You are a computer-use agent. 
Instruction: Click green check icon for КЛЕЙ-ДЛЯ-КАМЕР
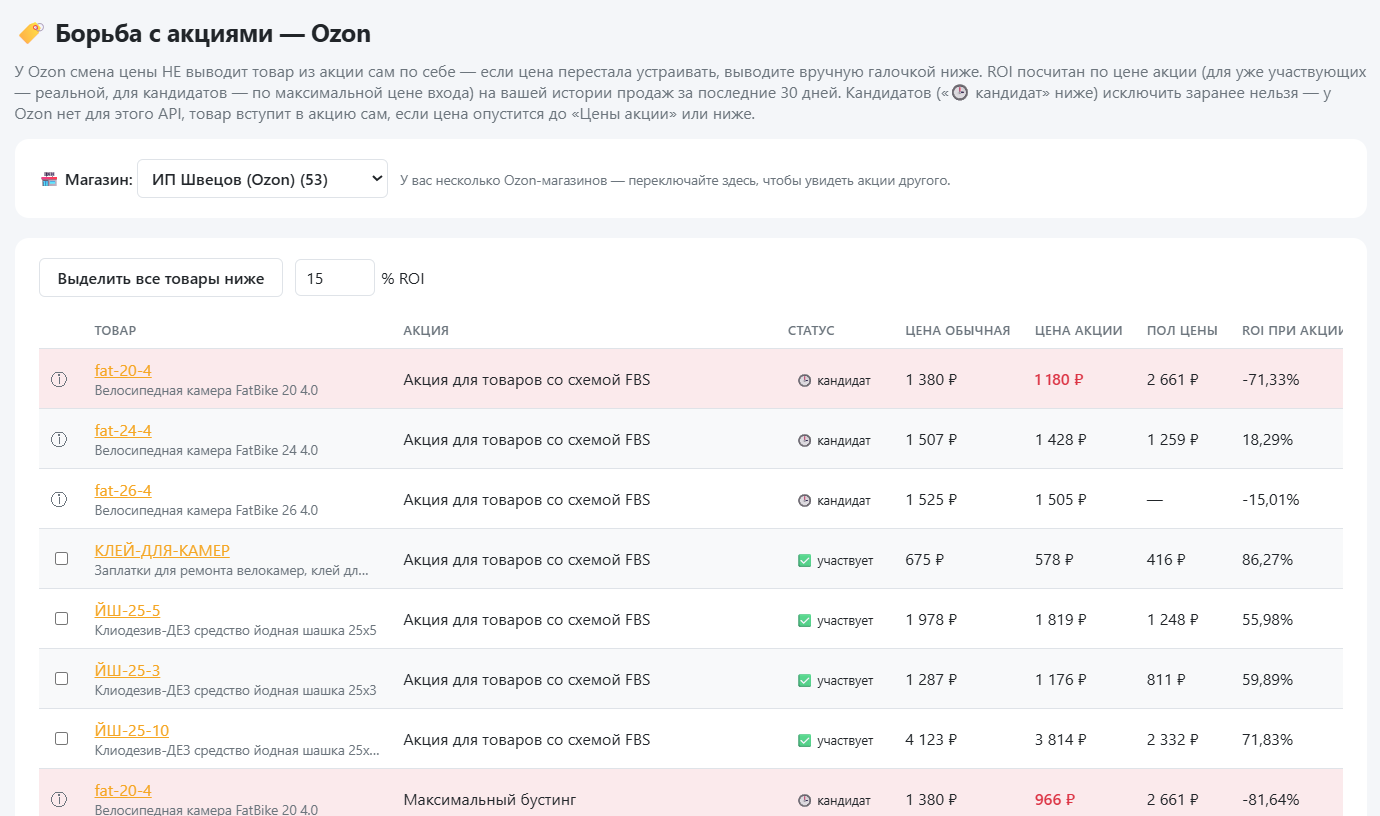coord(805,560)
